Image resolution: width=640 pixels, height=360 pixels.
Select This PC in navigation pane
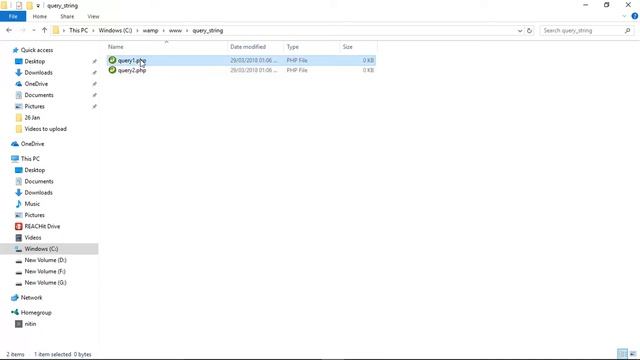click(x=30, y=159)
